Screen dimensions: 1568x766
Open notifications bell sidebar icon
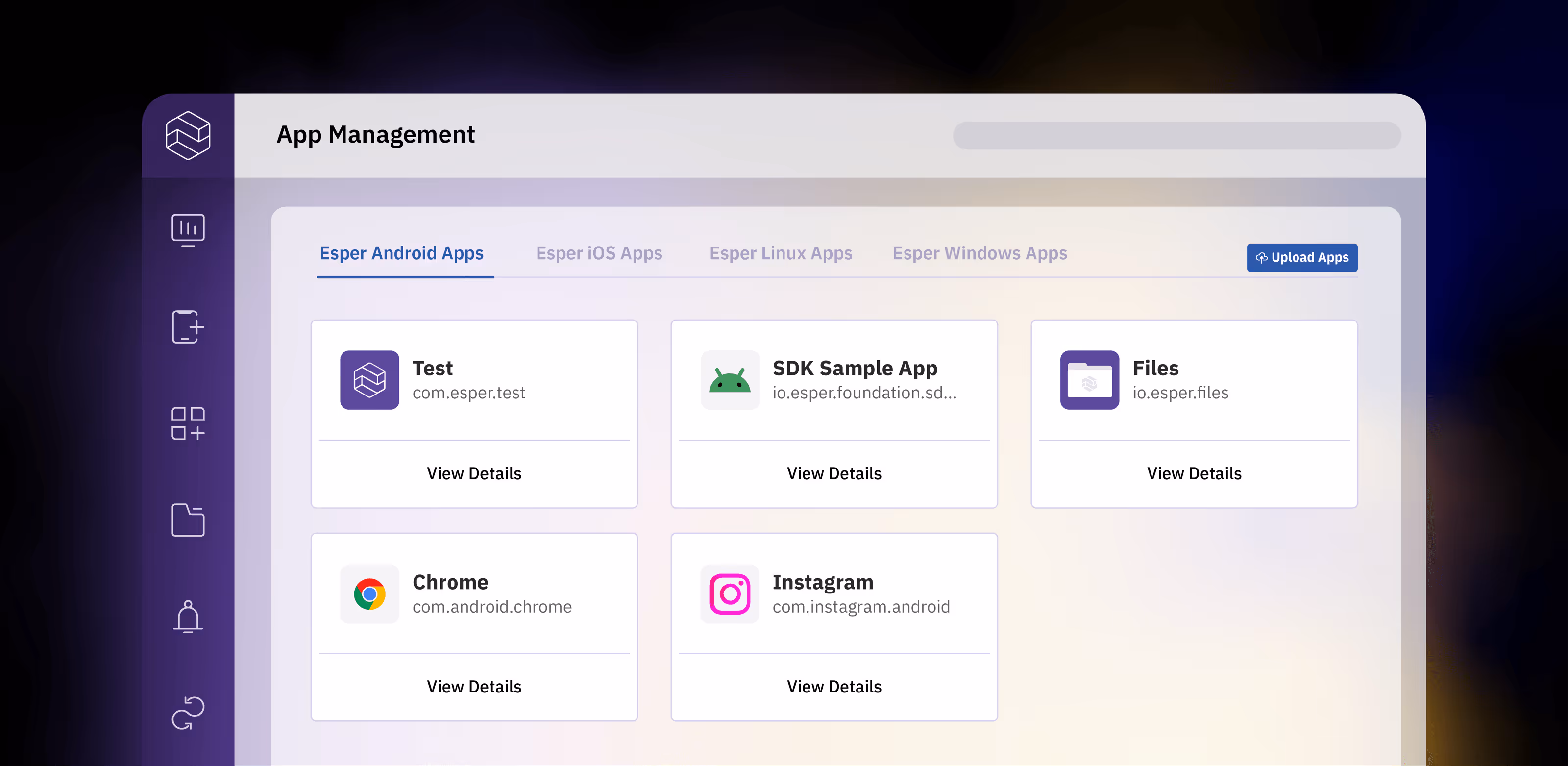(188, 616)
